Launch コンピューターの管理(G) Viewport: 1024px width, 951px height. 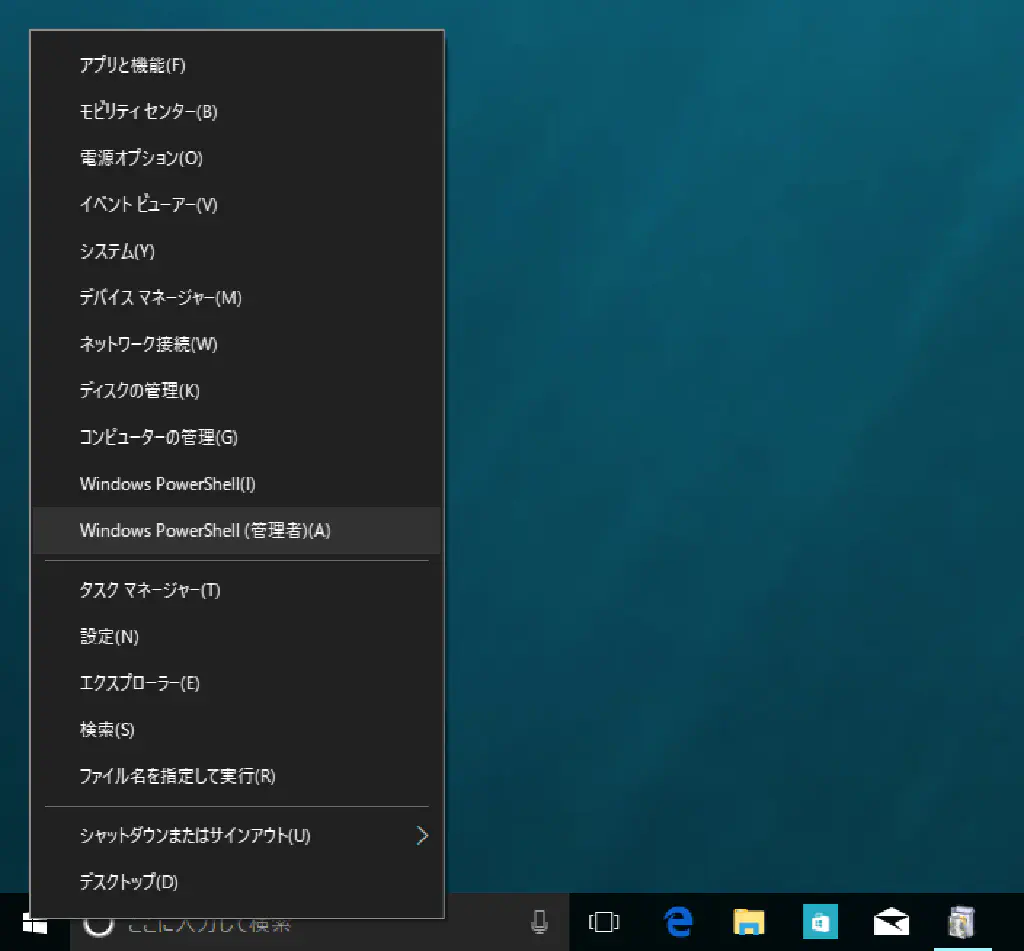236,437
